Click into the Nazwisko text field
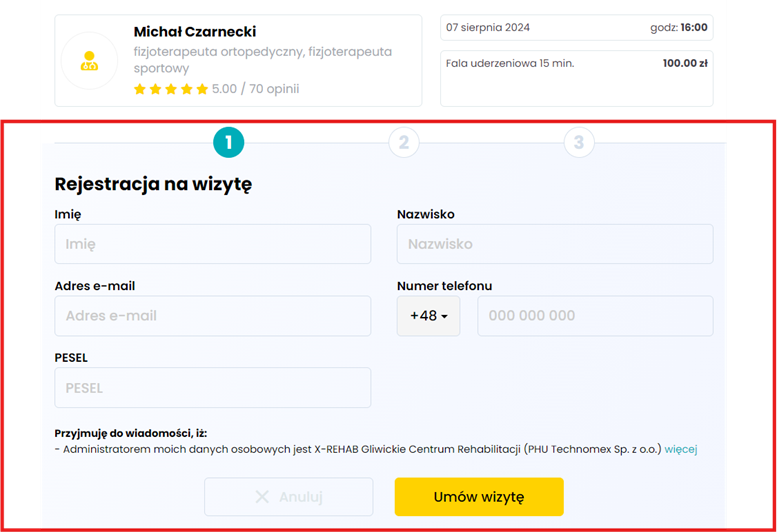This screenshot has height=532, width=777. pos(554,244)
